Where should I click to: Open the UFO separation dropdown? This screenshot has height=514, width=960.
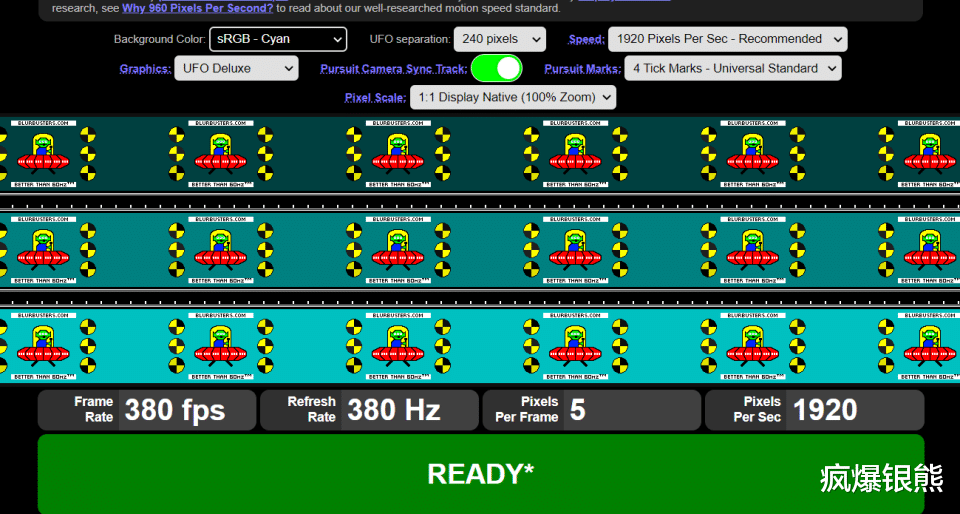(500, 39)
